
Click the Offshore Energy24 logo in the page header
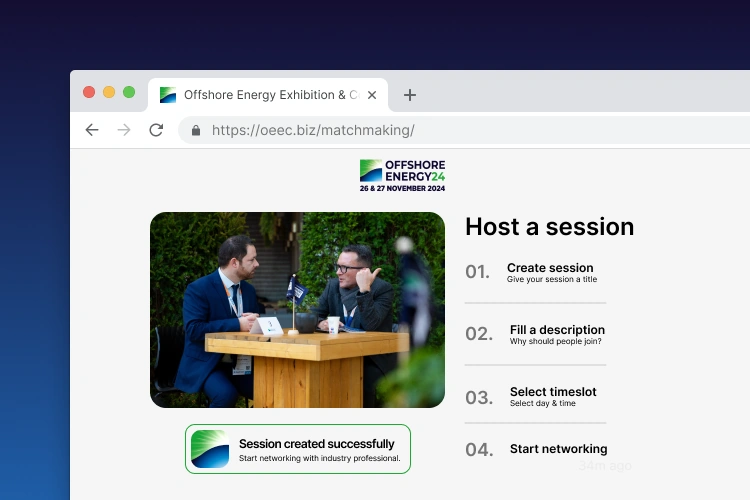pos(402,176)
